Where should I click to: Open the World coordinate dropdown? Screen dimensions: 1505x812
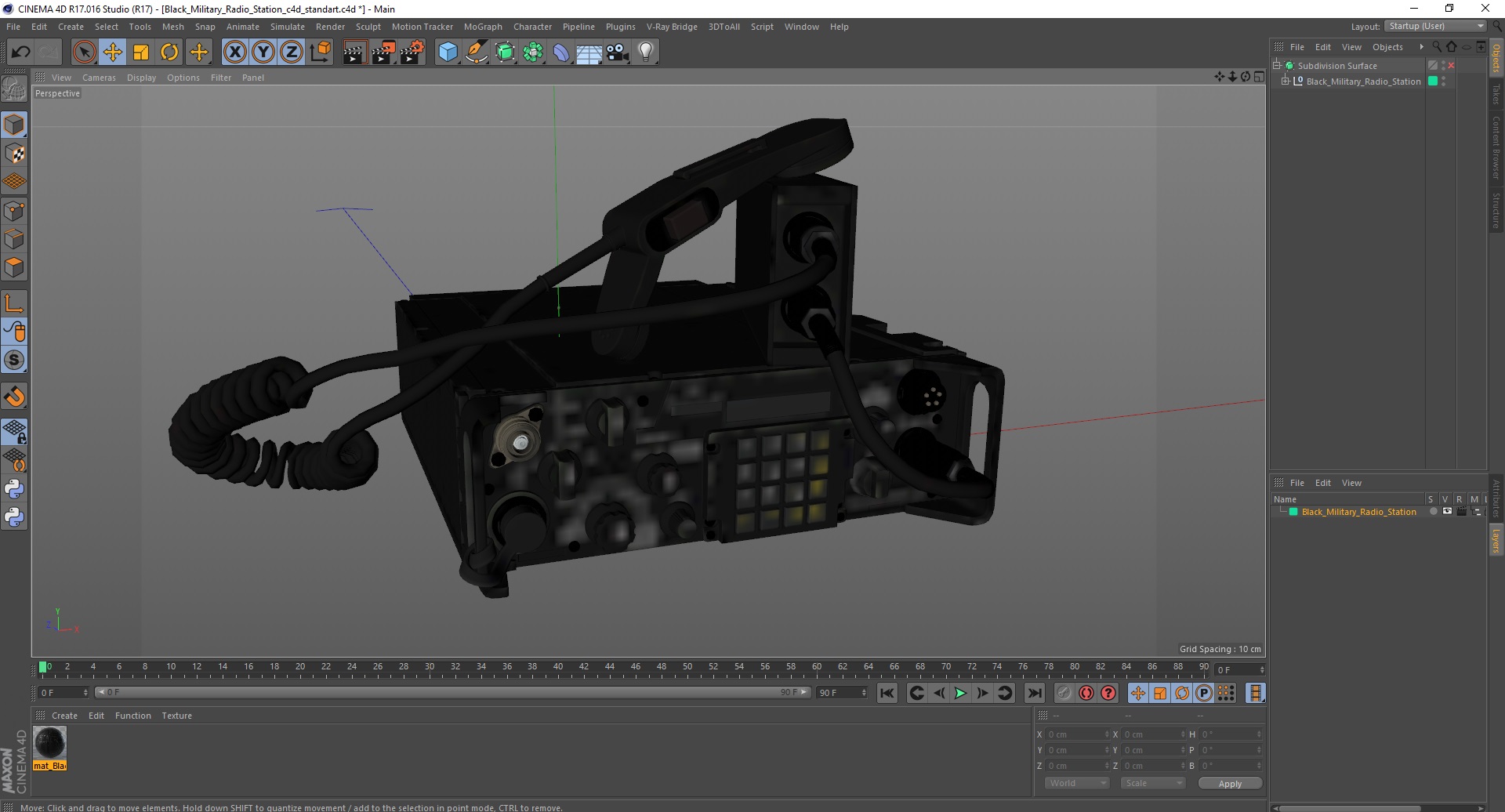pyautogui.click(x=1076, y=783)
